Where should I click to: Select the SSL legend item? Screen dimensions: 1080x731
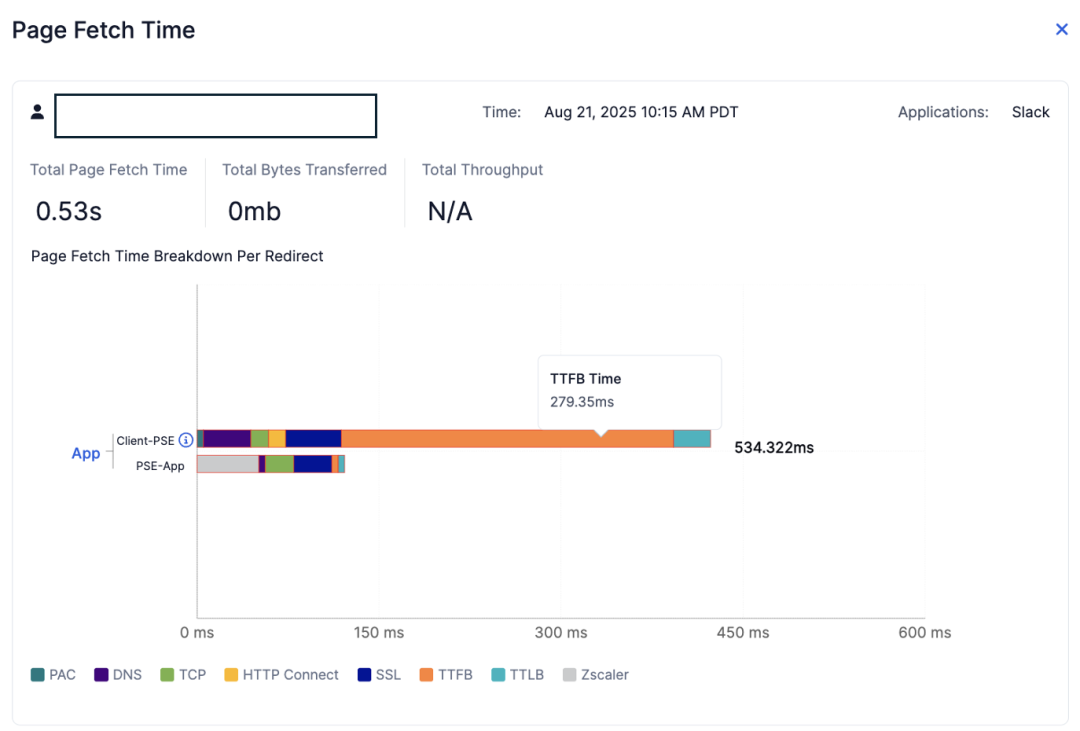(x=379, y=675)
